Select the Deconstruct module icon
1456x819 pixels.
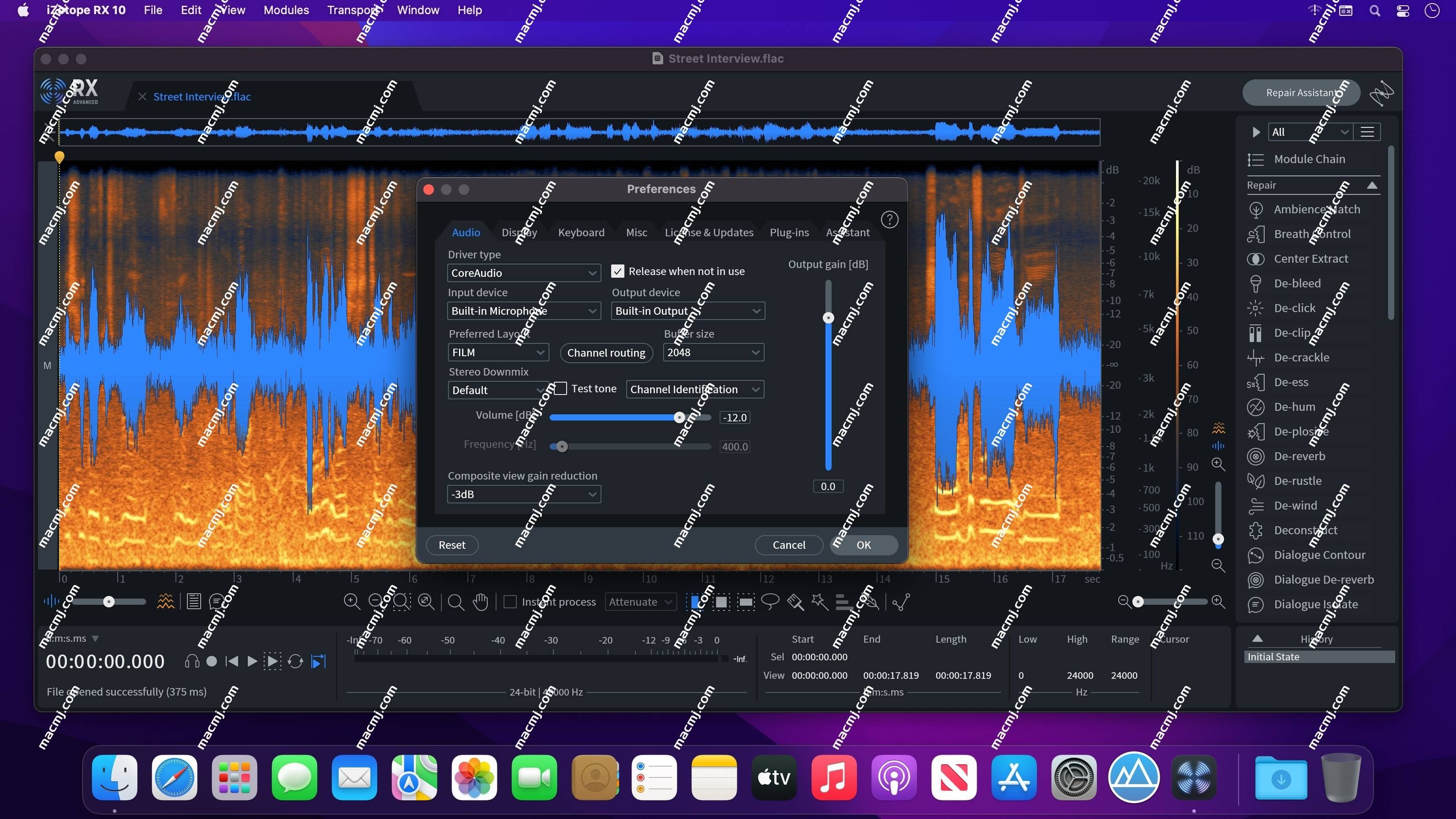click(x=1256, y=530)
